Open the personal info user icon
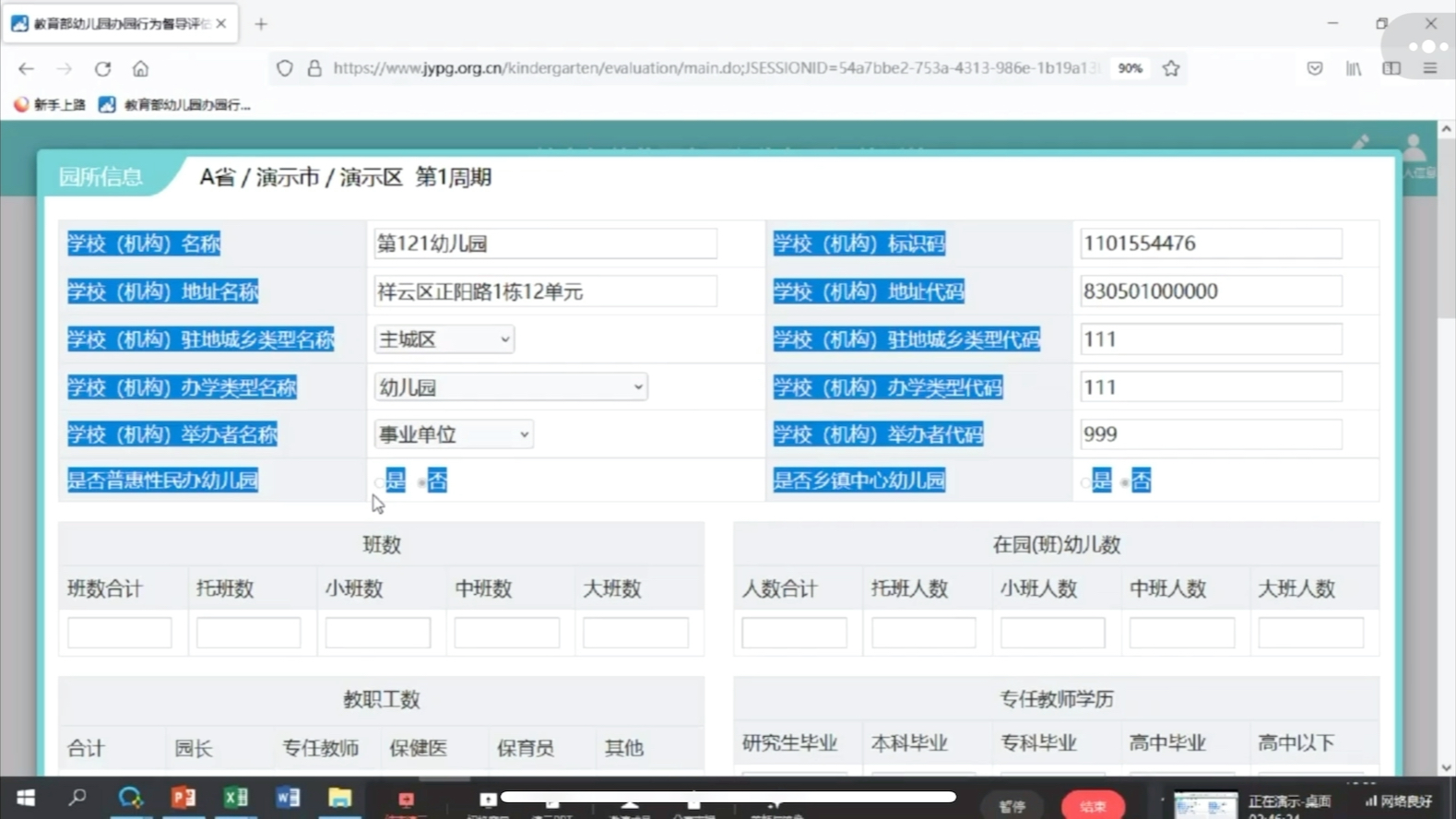The width and height of the screenshot is (1456, 819). (x=1414, y=148)
